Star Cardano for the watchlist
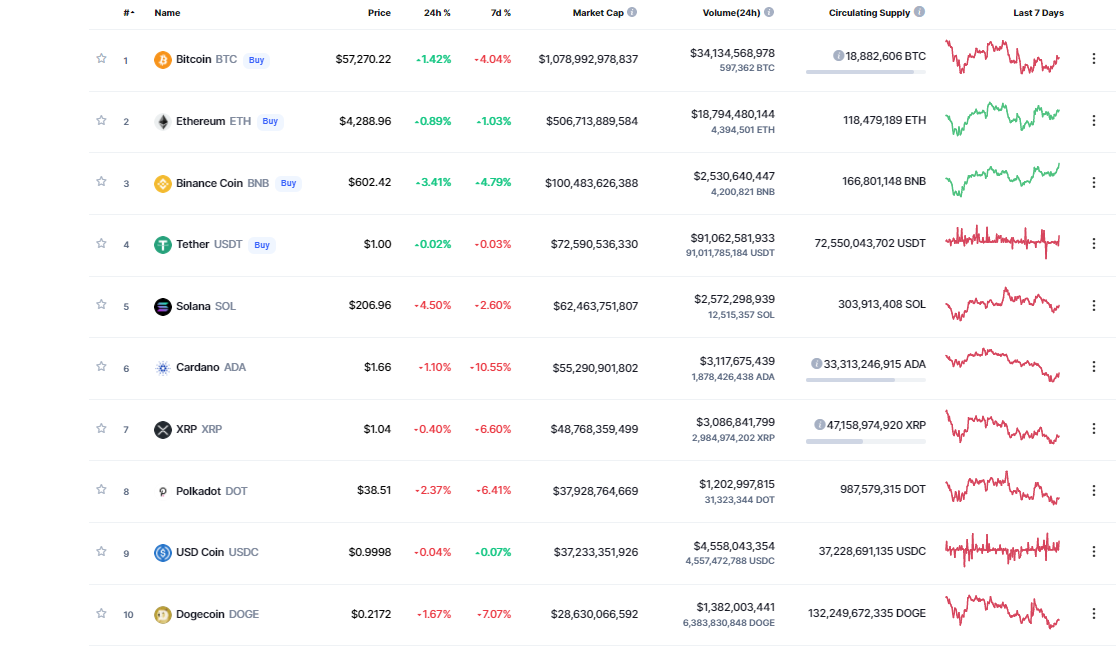Viewport: 1117px width, 648px height. 101,367
